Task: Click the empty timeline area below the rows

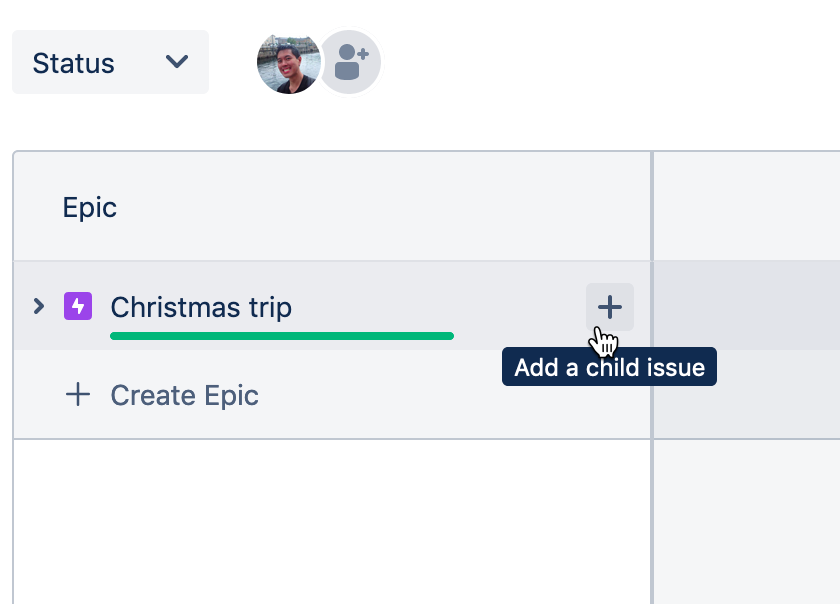Action: tap(746, 520)
